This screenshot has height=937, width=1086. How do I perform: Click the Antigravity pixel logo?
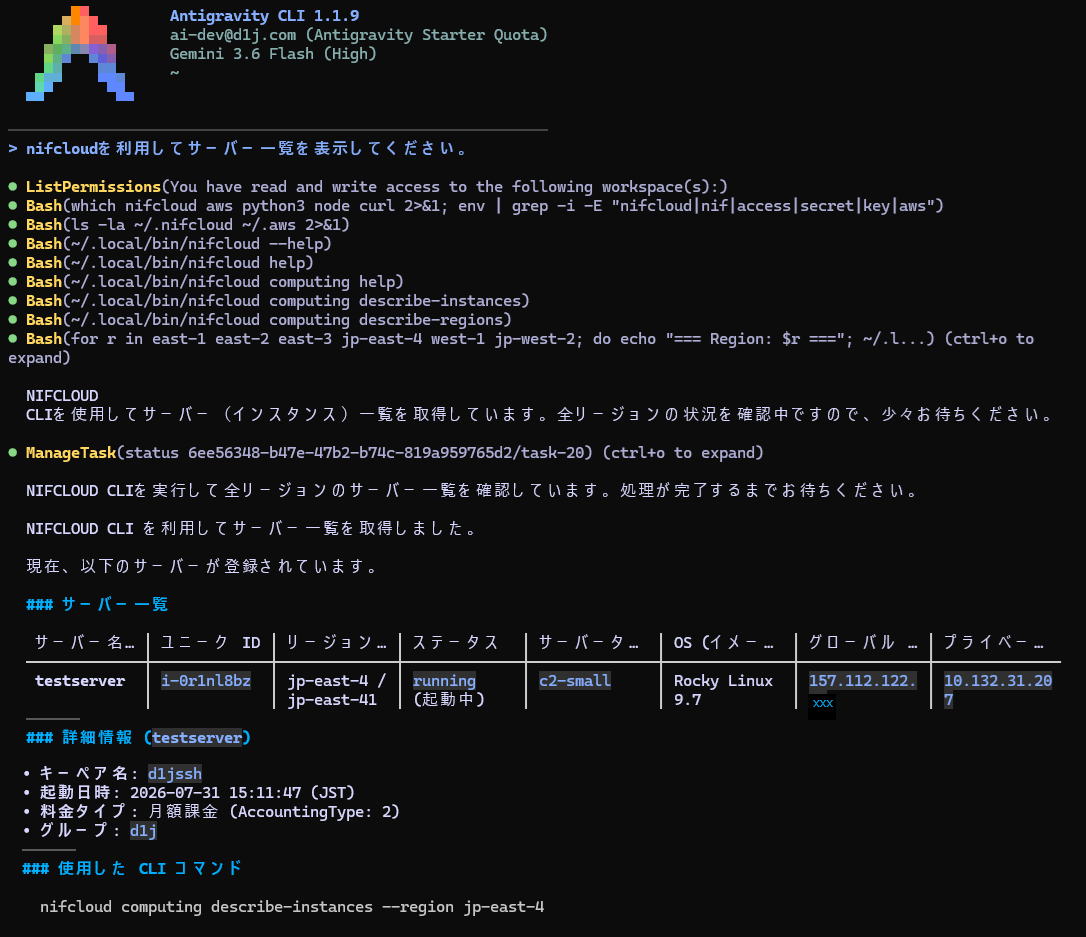coord(80,53)
